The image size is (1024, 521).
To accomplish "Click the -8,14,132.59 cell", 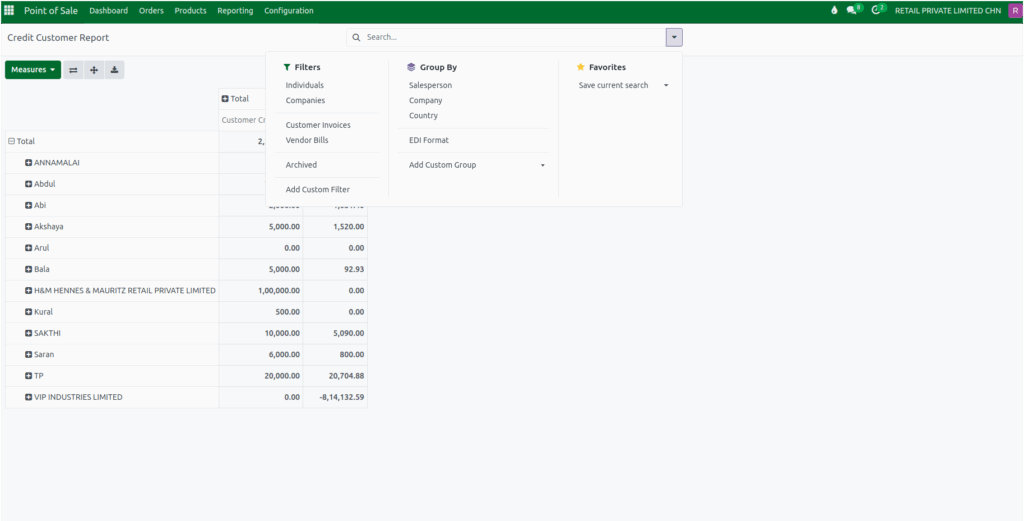I will tap(335, 397).
